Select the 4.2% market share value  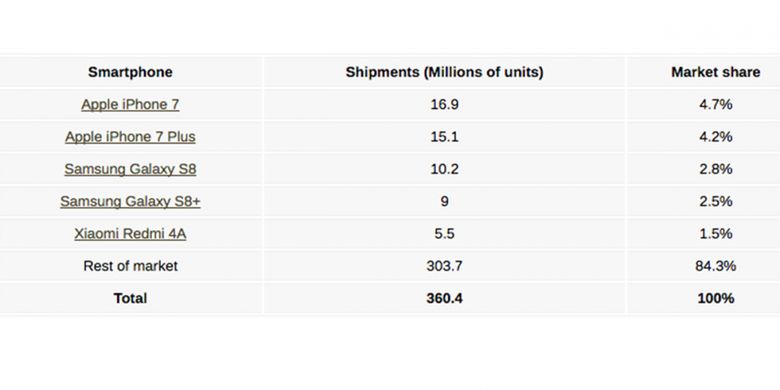715,137
